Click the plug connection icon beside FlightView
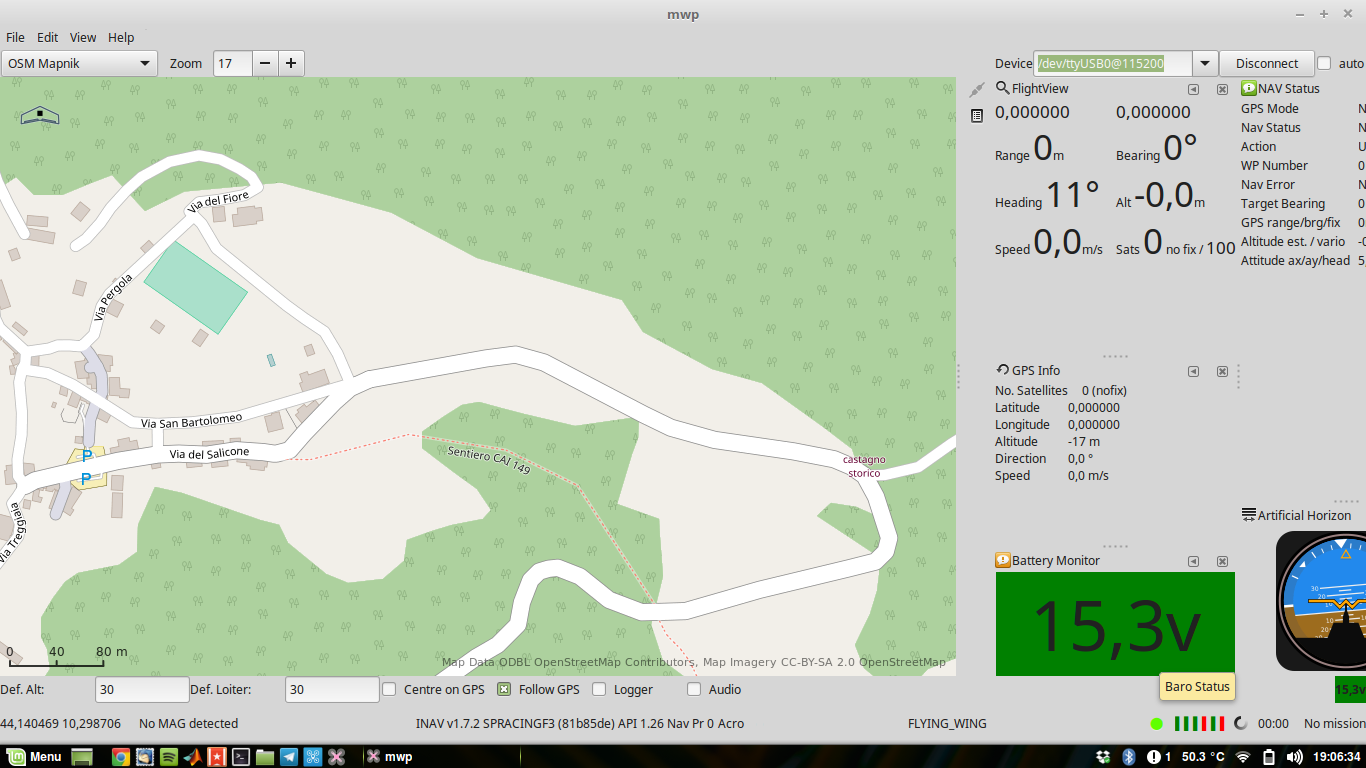This screenshot has height=768, width=1366. click(x=977, y=90)
